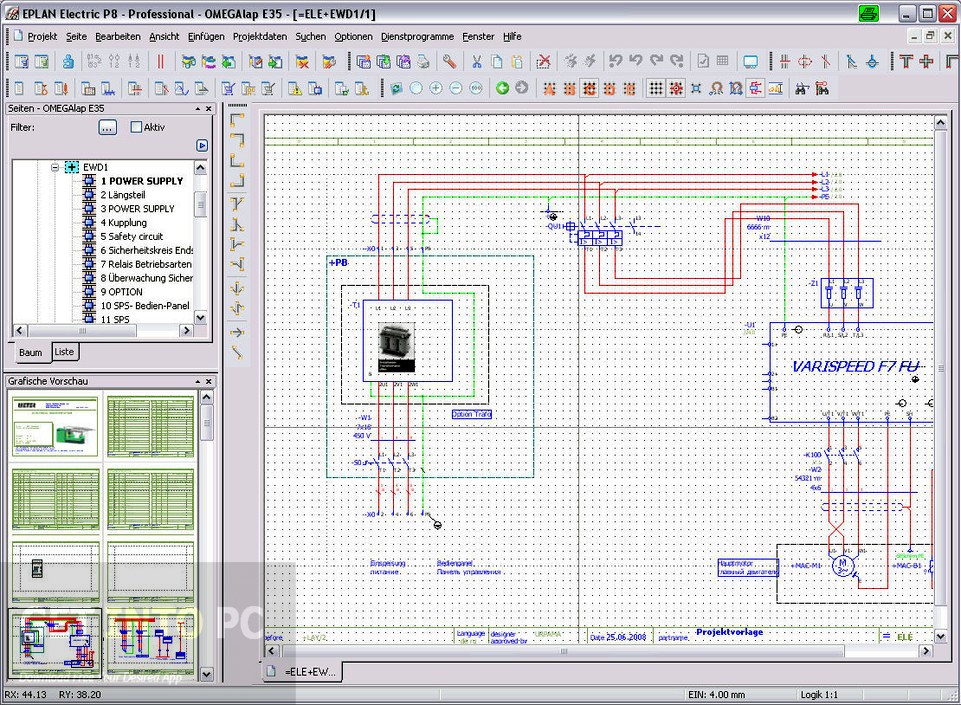961x705 pixels.
Task: Close the Grafische Vorschau panel
Action: [x=209, y=381]
